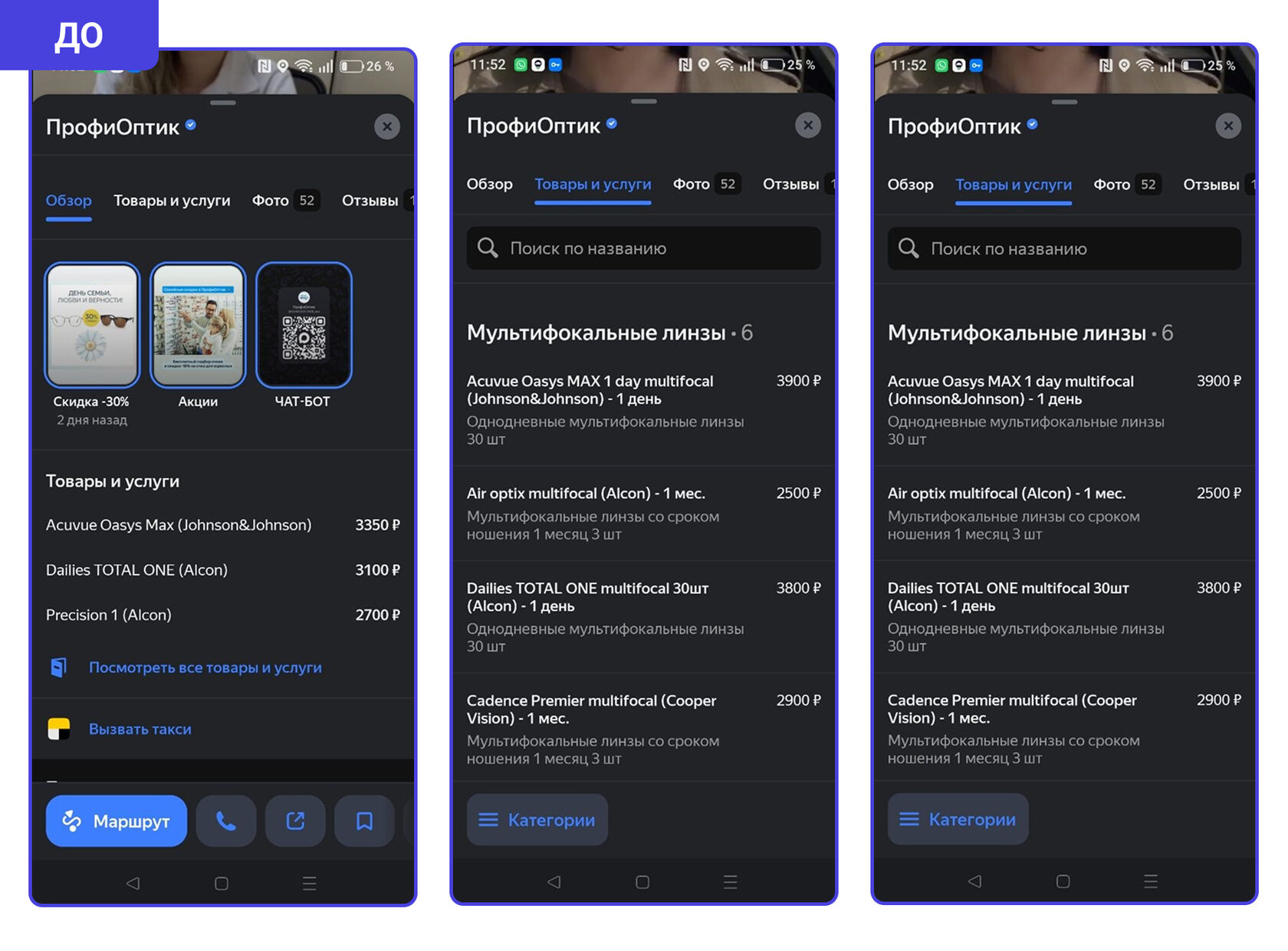Screen dimensions: 1288x951
Task: Tap the Android back icon on right screen
Action: (x=975, y=881)
